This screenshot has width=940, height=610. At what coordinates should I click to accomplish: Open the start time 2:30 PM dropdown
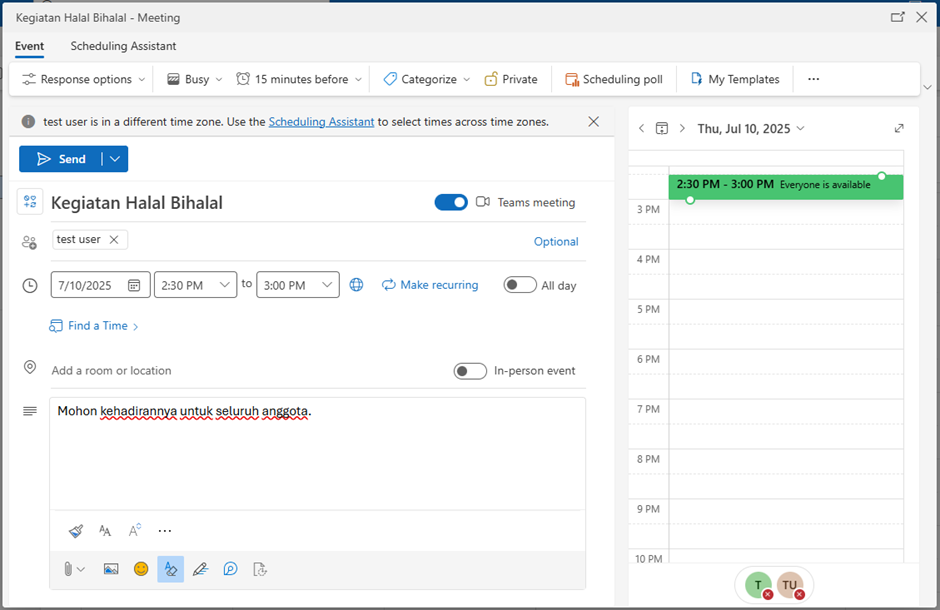coord(224,285)
